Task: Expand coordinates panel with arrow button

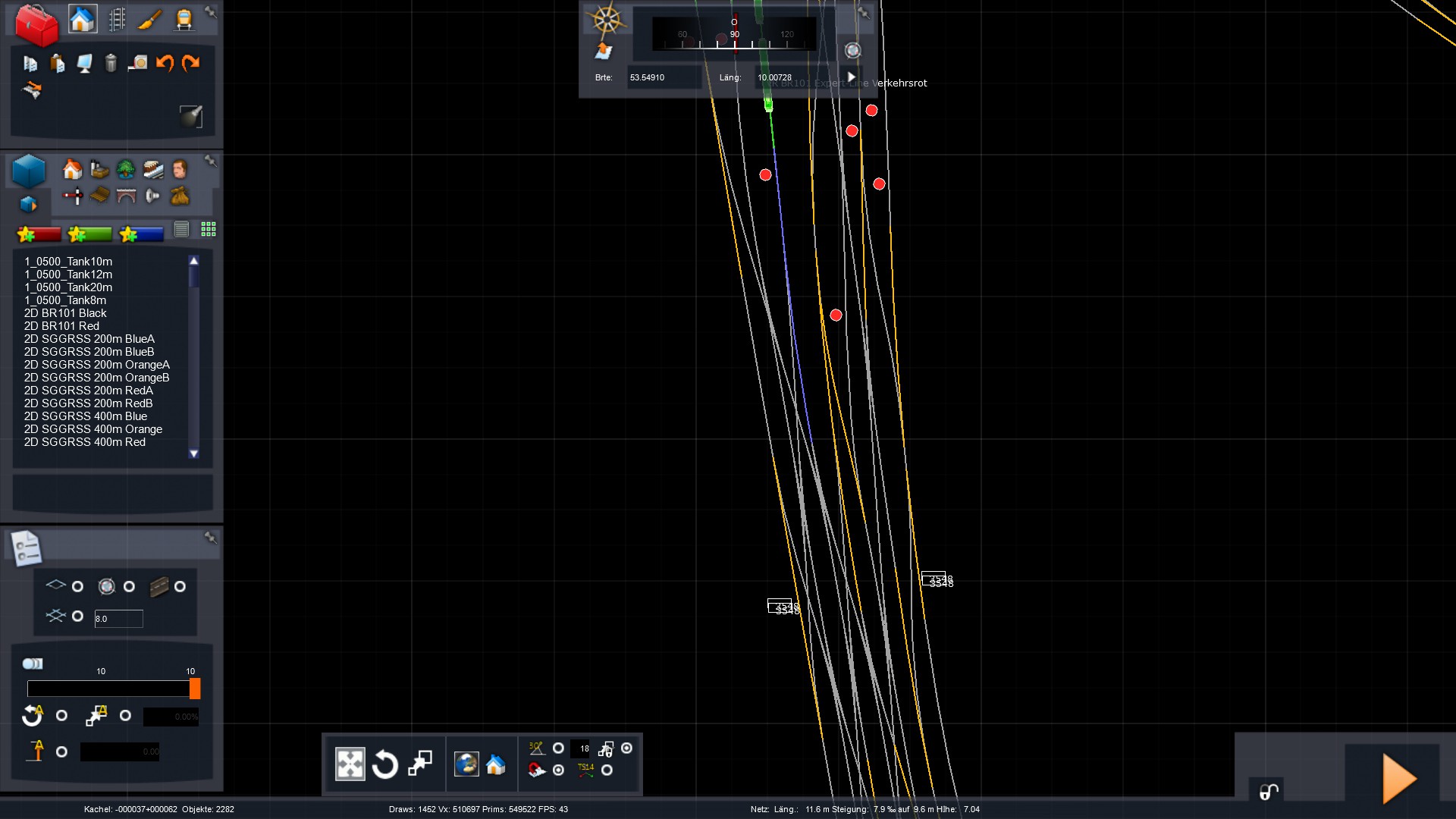Action: coord(852,77)
